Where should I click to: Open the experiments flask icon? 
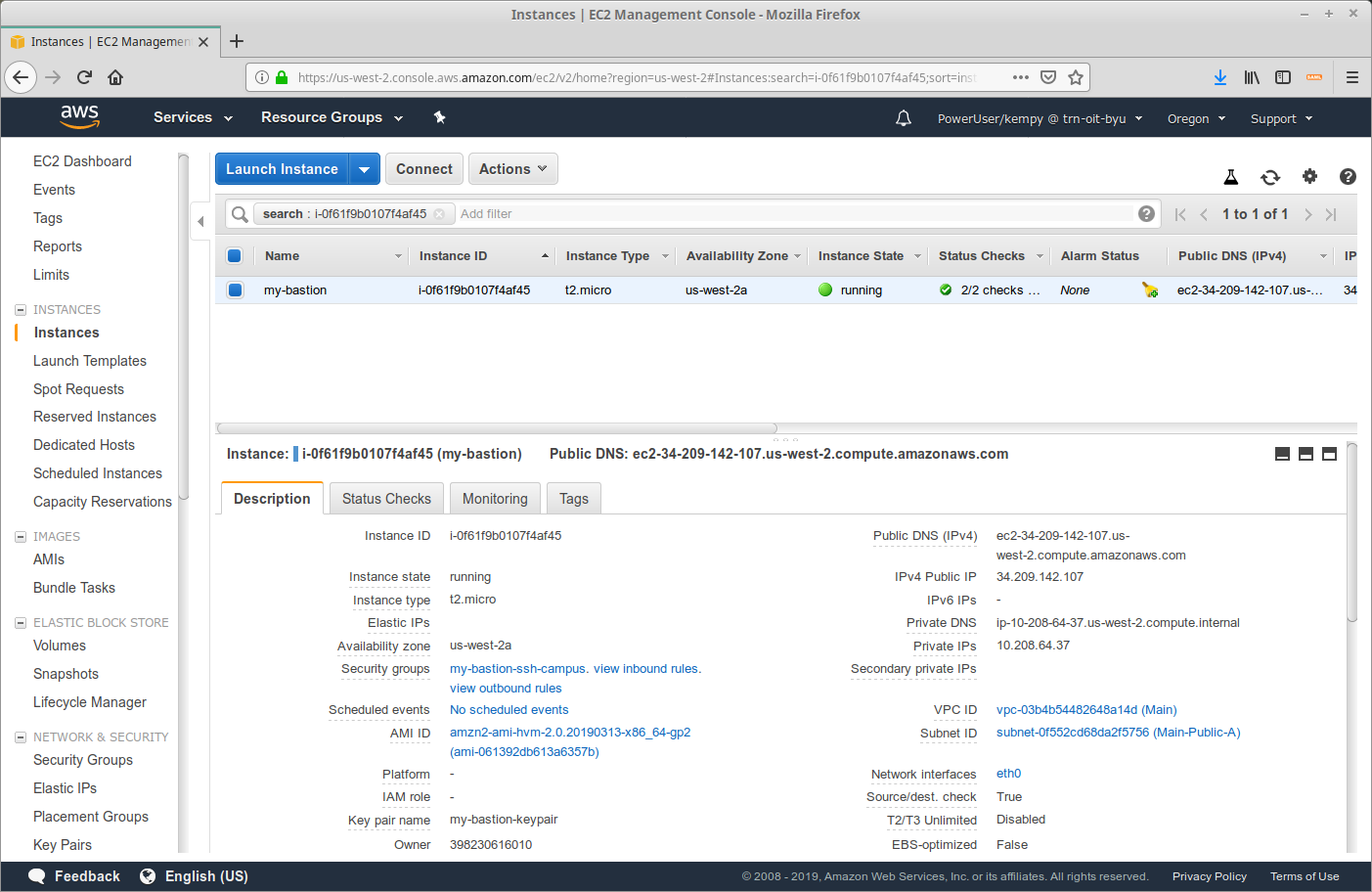1231,177
